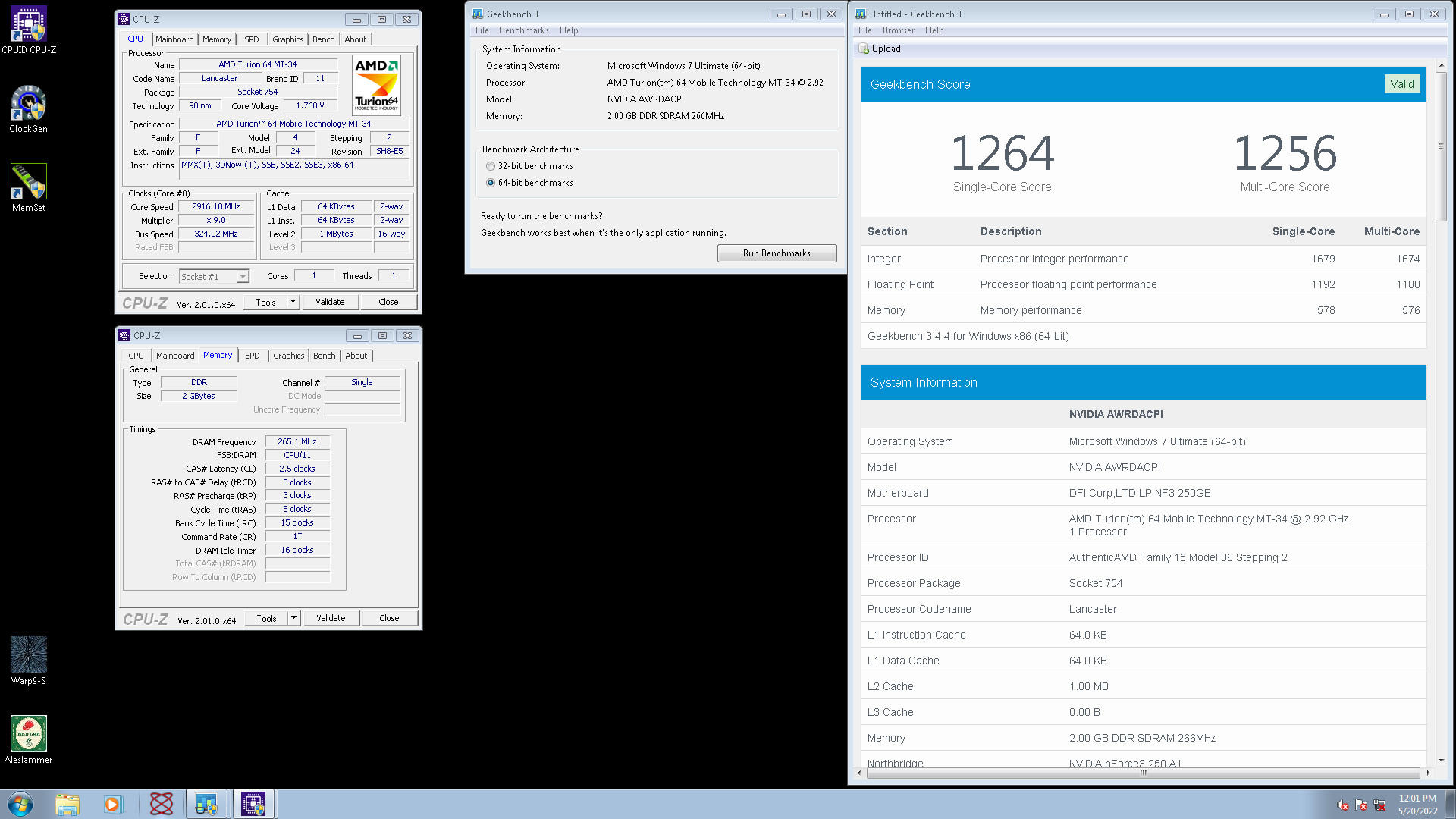
Task: Open File menu in Geekbench 3 window
Action: [482, 30]
